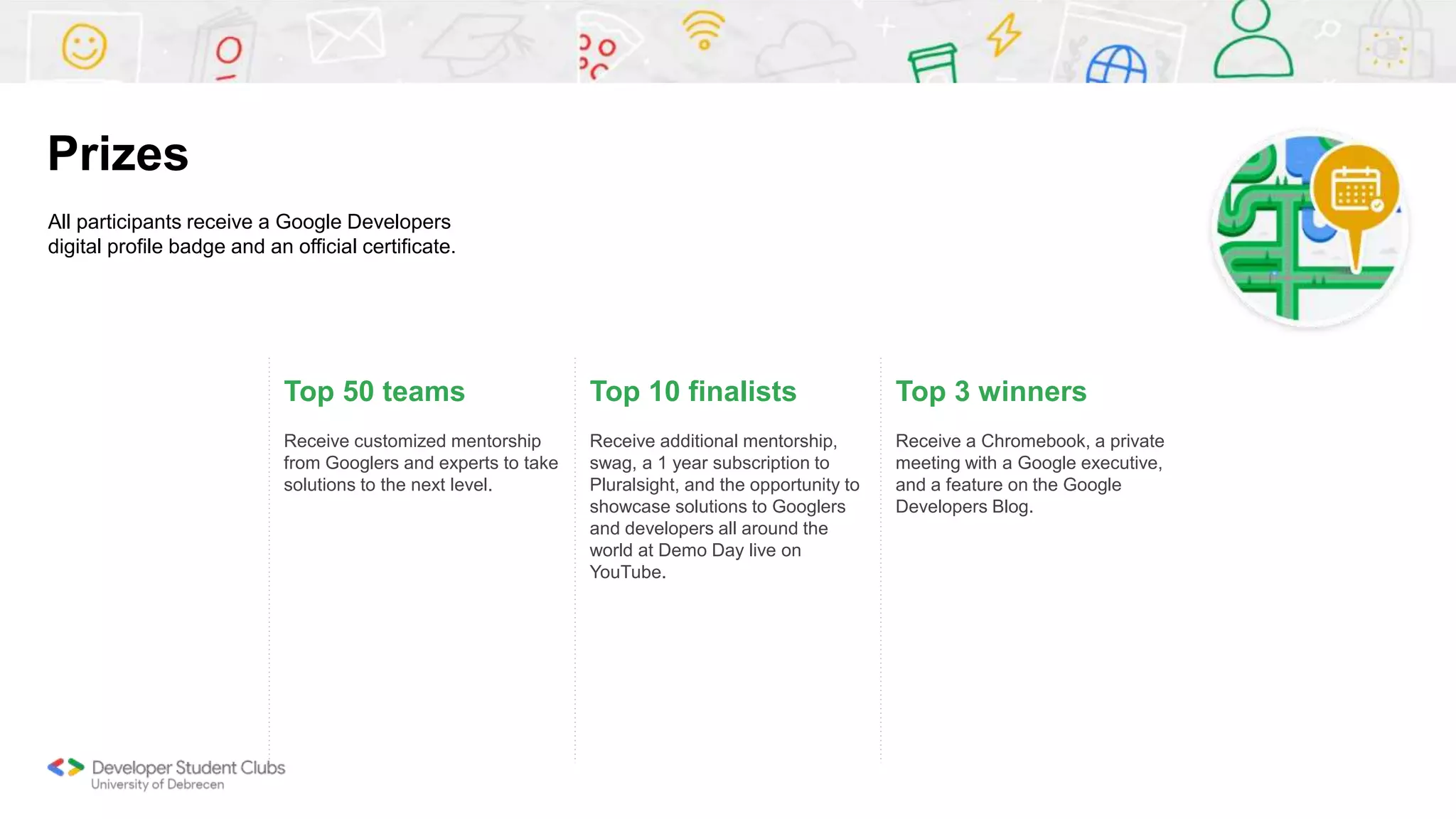The height and width of the screenshot is (819, 1456).
Task: Click the green coffee cup icon
Action: (x=933, y=63)
